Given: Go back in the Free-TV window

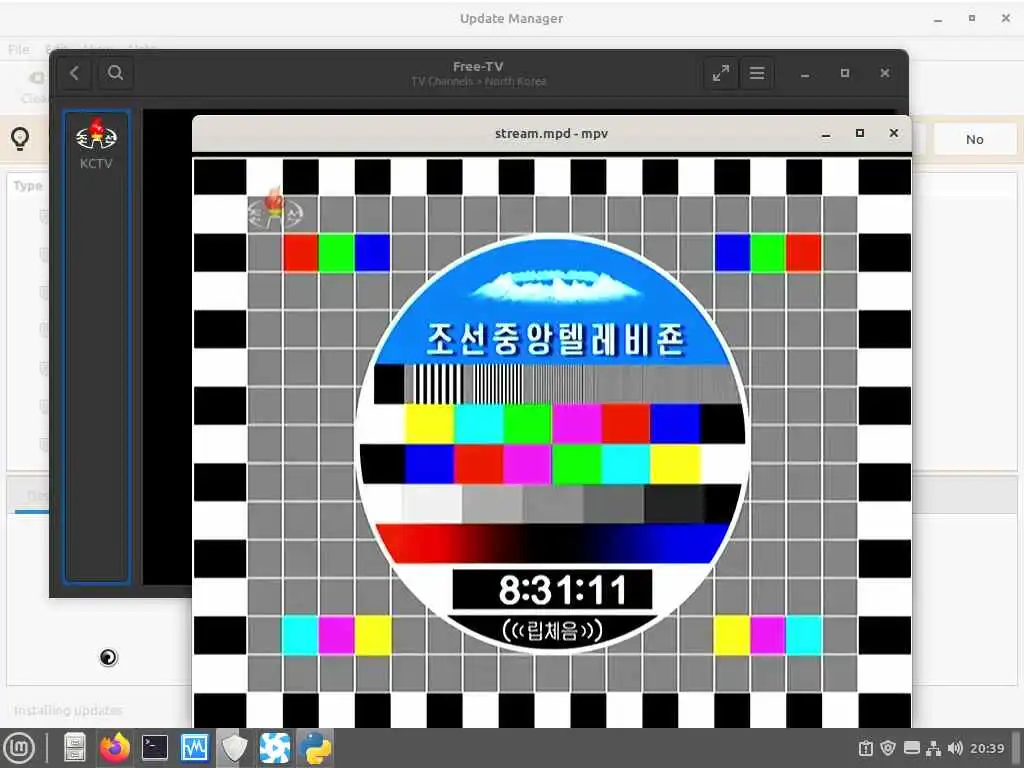Looking at the screenshot, I should [x=74, y=72].
